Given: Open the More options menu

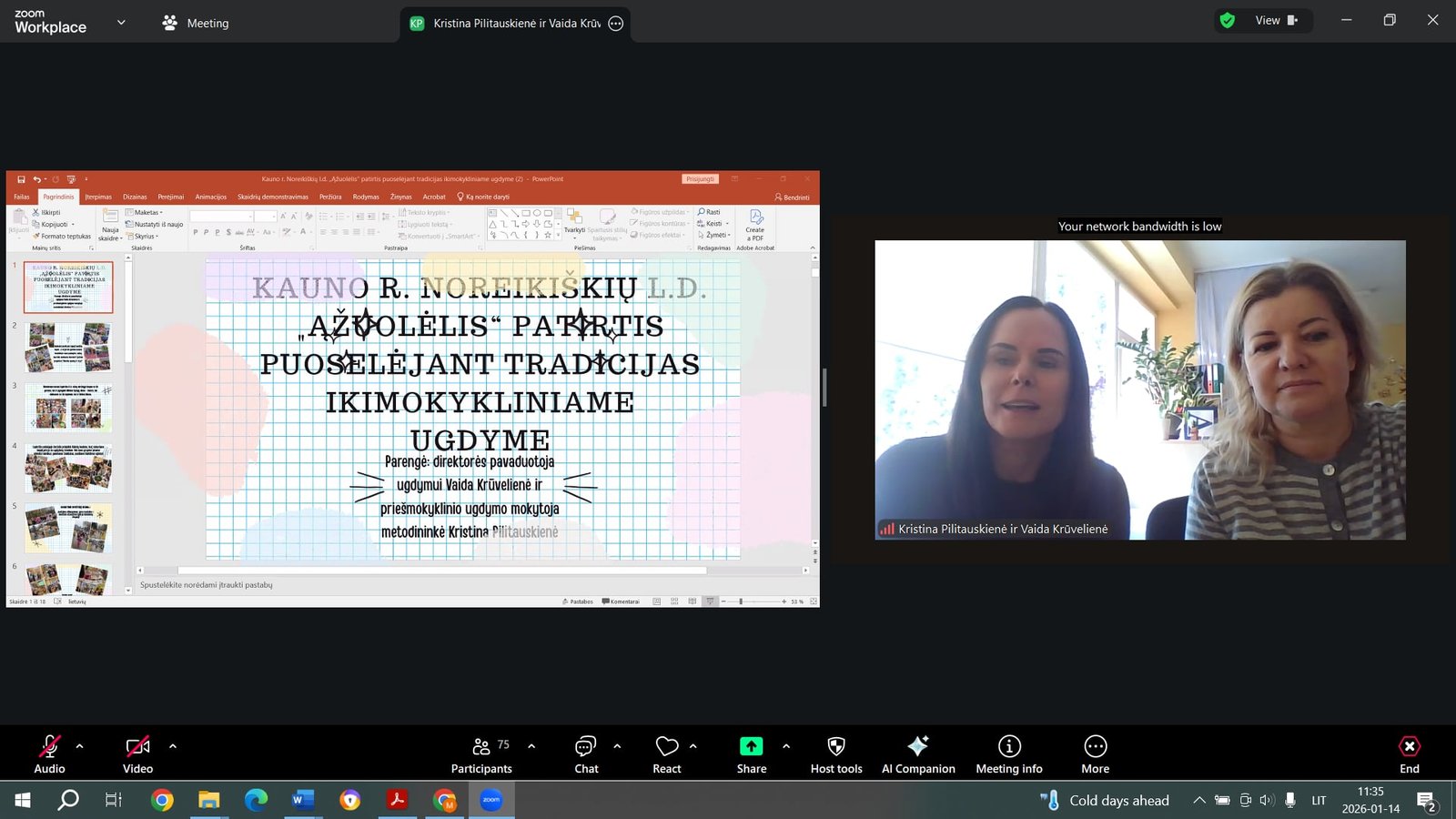Looking at the screenshot, I should click(x=1095, y=754).
